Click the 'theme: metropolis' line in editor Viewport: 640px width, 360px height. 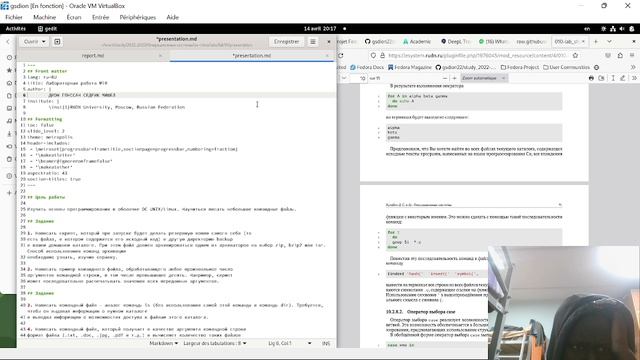tap(50, 137)
